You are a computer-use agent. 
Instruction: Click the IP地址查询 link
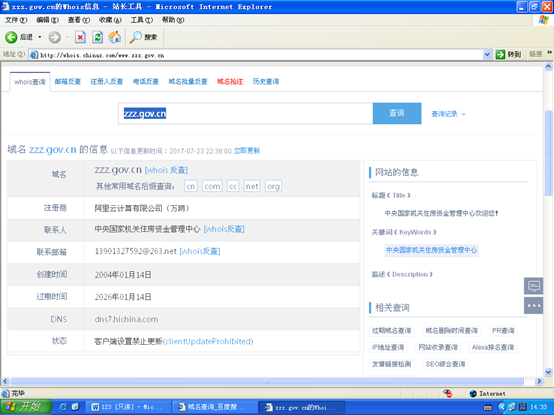(x=388, y=348)
